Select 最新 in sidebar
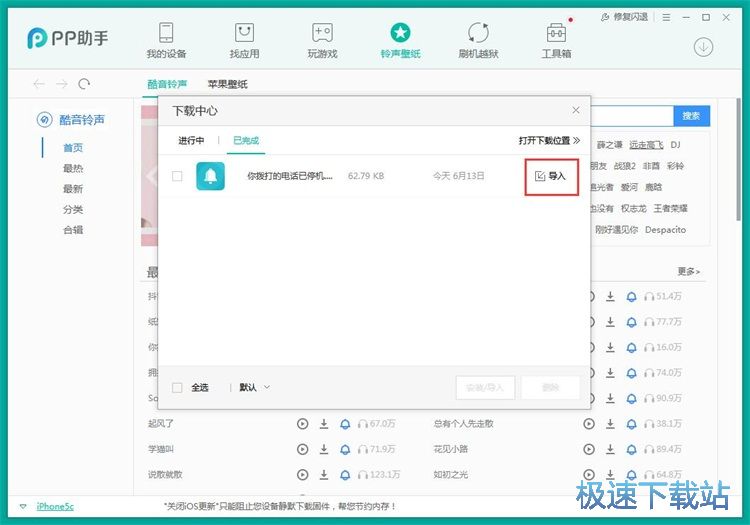 [x=73, y=189]
